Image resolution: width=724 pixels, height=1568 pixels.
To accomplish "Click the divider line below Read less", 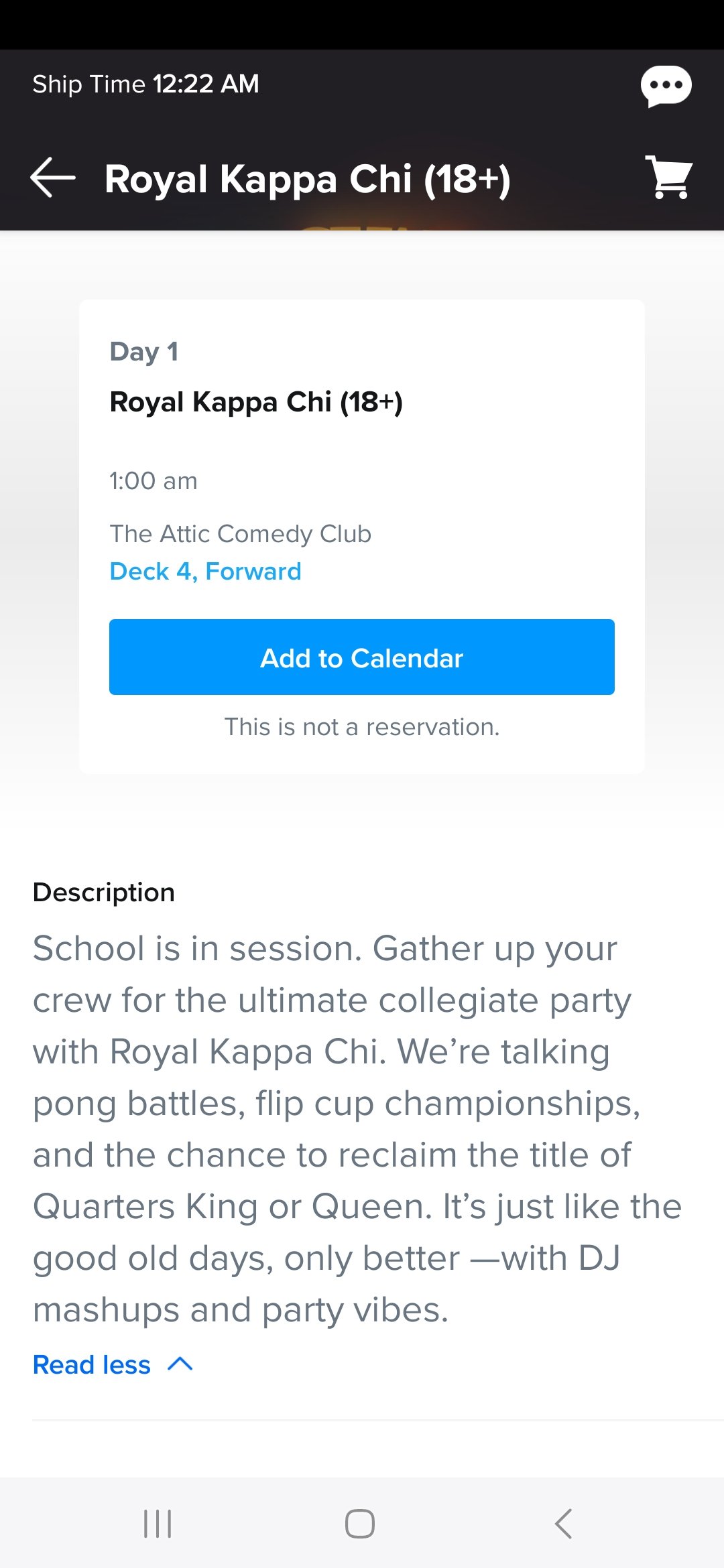I will [375, 1419].
